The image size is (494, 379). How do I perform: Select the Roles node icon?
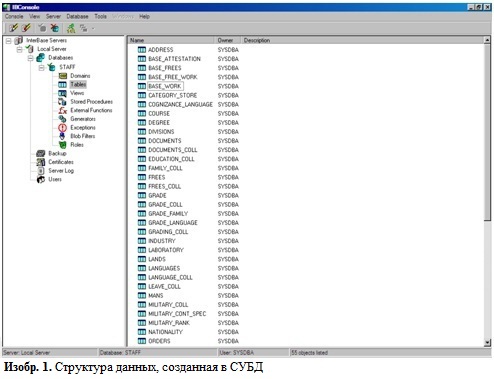tap(63, 145)
